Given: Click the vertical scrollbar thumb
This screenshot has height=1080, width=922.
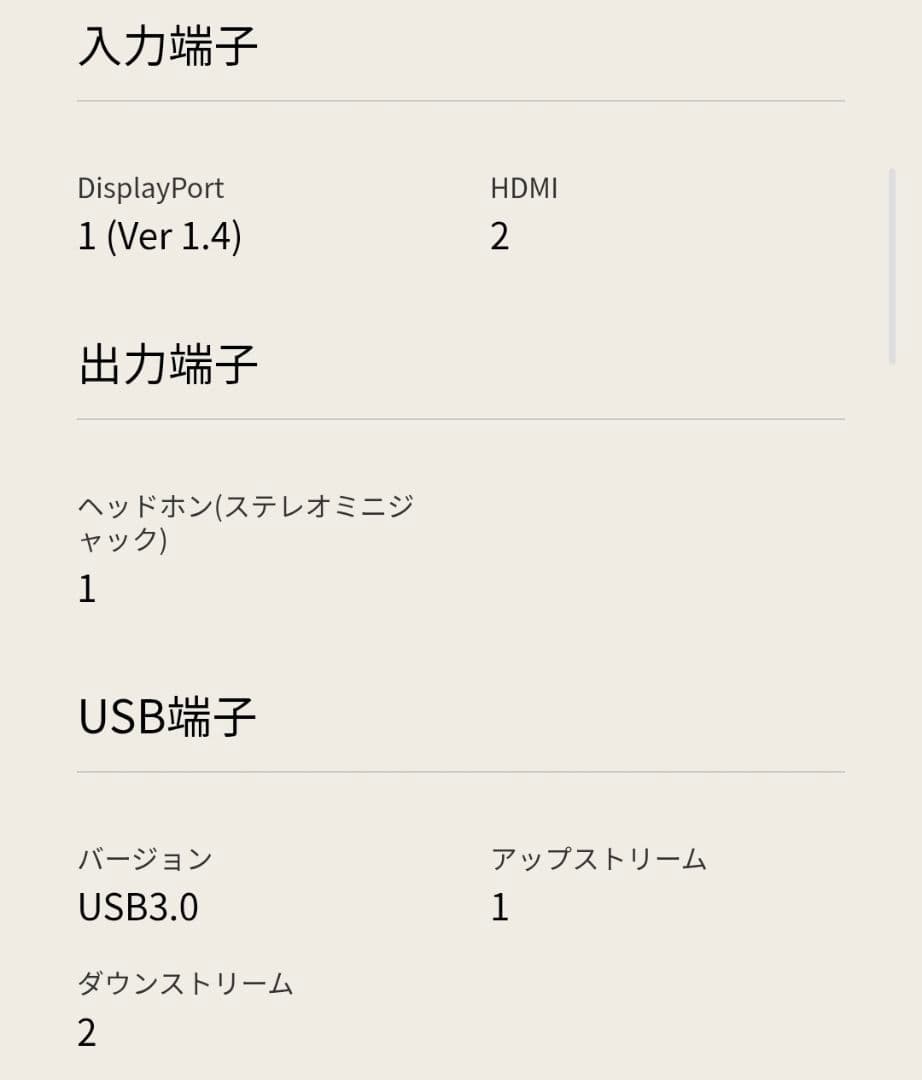Looking at the screenshot, I should tap(892, 265).
